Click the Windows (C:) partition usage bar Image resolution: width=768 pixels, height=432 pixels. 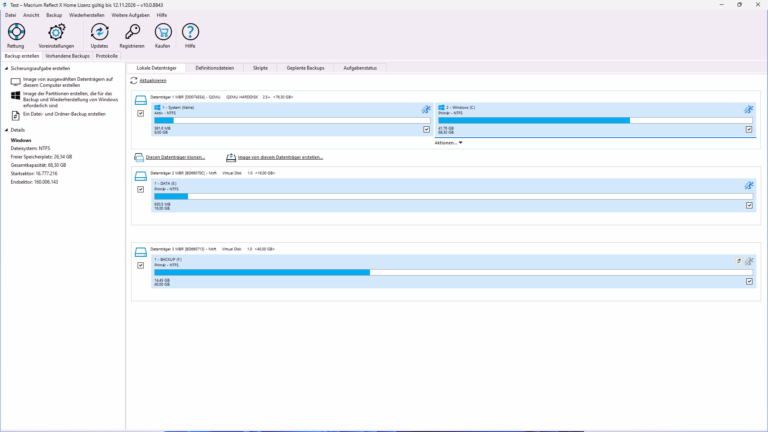click(x=595, y=120)
